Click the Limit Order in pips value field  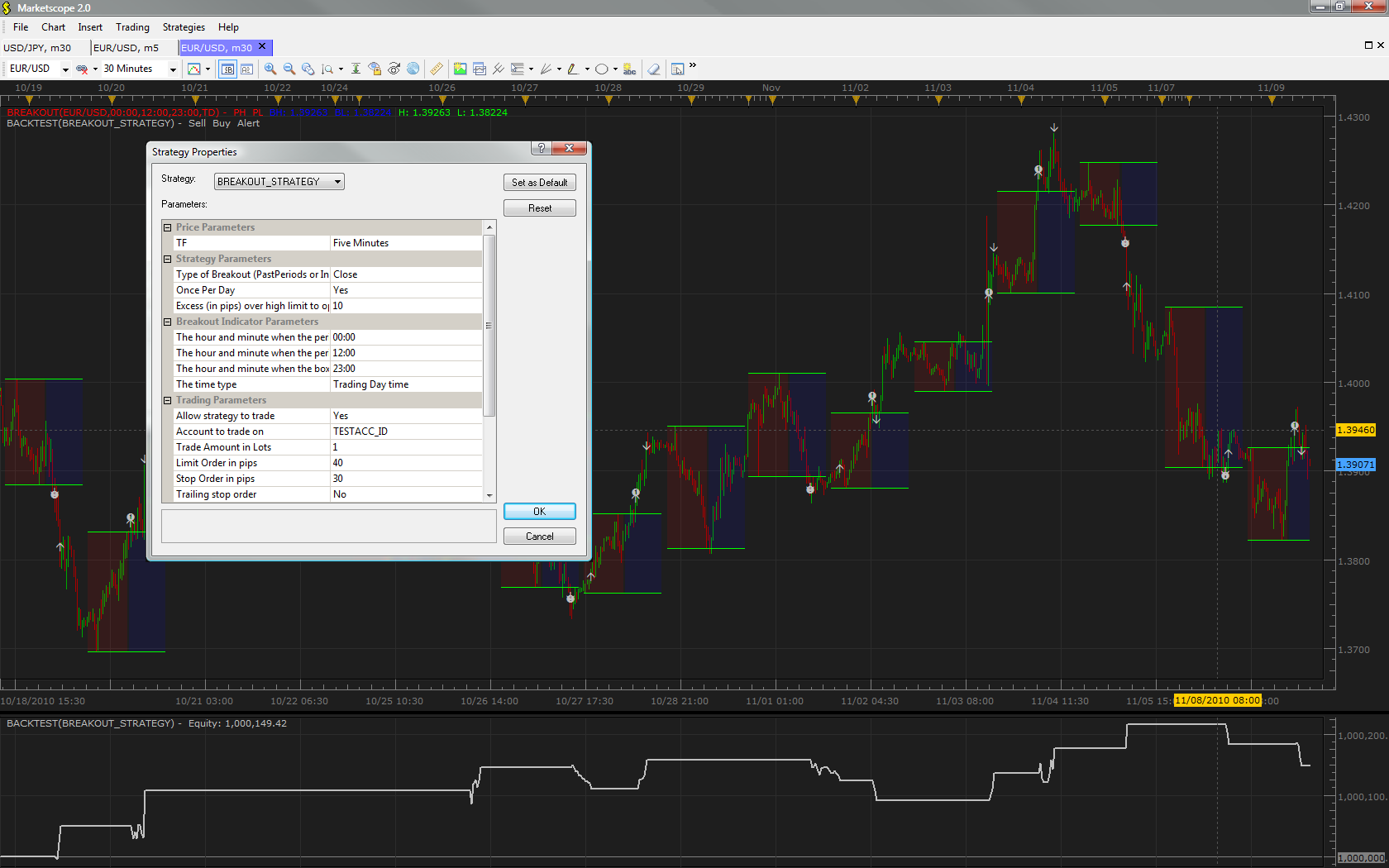[x=406, y=463]
